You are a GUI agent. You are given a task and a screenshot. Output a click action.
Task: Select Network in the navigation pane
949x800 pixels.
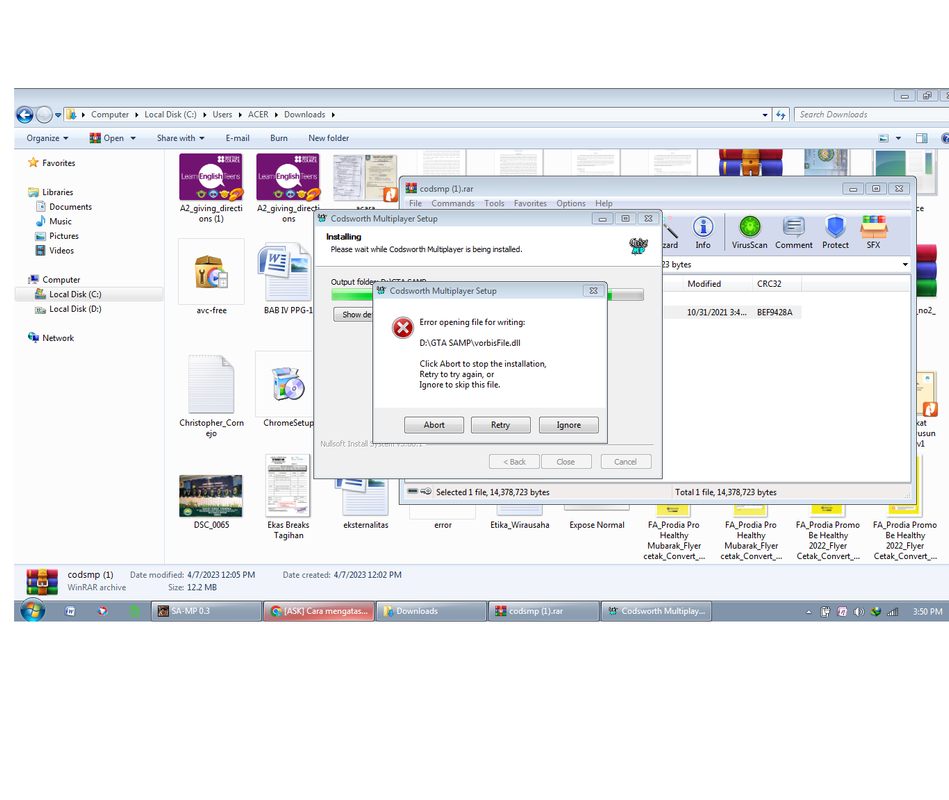pyautogui.click(x=57, y=338)
